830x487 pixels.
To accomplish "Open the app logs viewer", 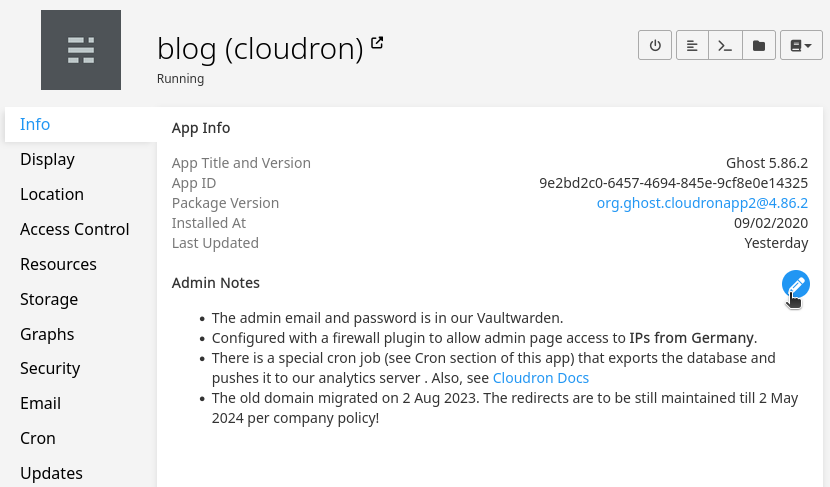I will pos(692,45).
